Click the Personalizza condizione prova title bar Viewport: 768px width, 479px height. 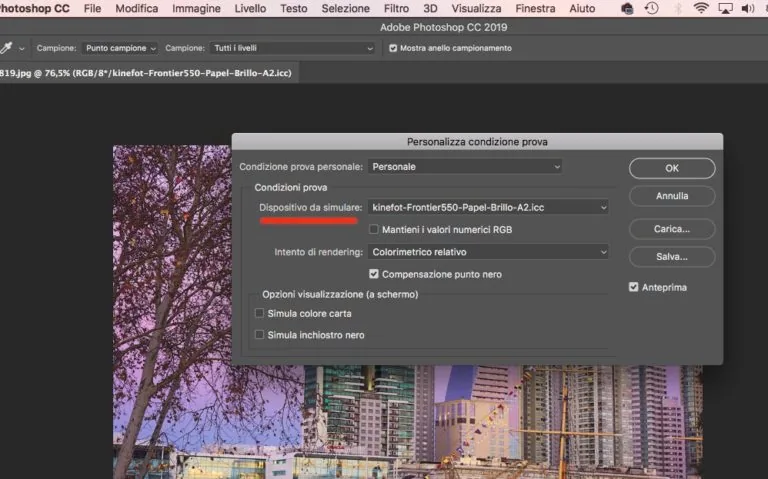[x=477, y=142]
